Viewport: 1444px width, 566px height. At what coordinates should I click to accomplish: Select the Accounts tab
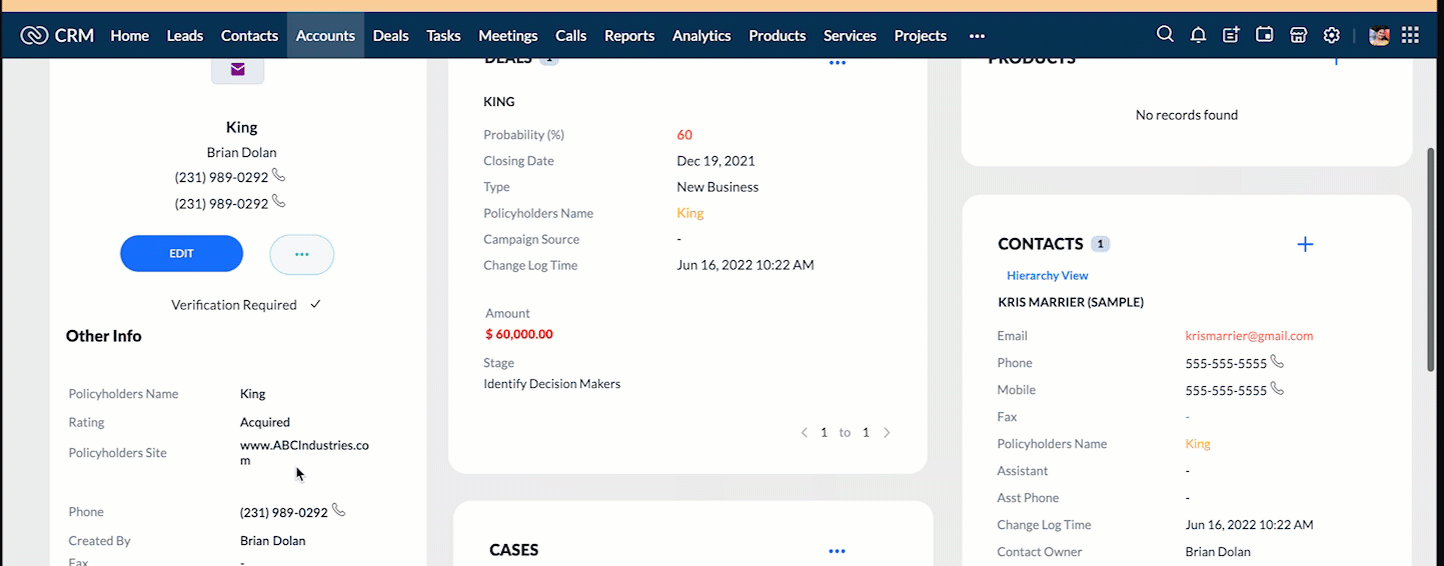pos(325,35)
